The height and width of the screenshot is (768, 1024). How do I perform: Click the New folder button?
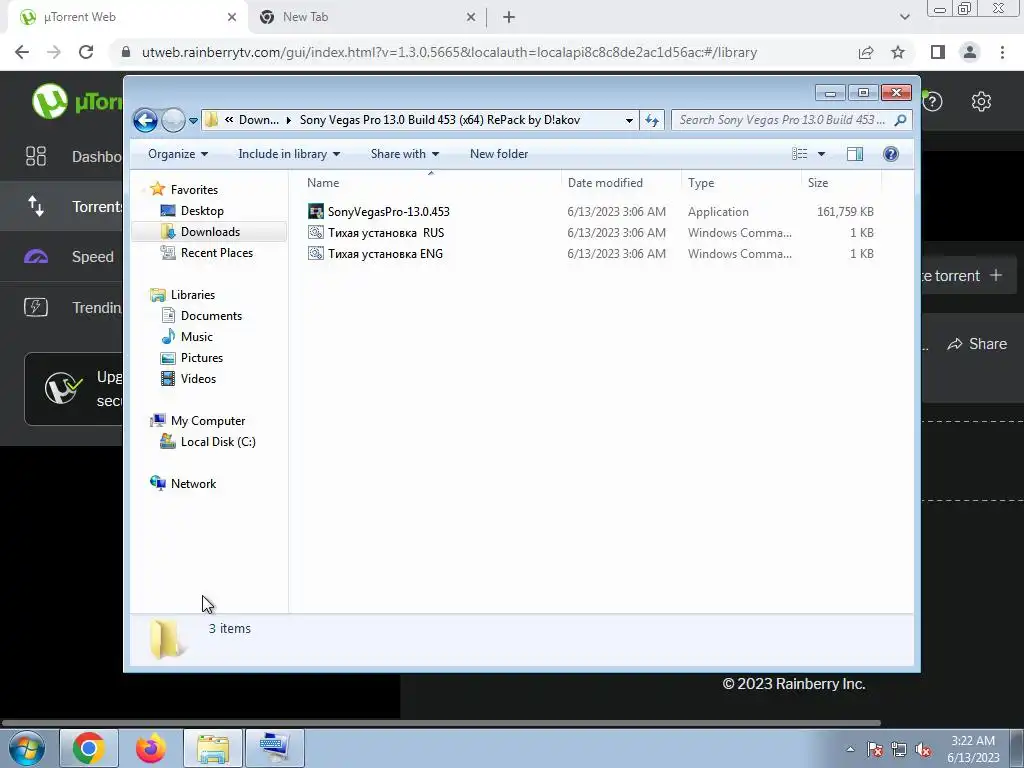[x=499, y=154]
